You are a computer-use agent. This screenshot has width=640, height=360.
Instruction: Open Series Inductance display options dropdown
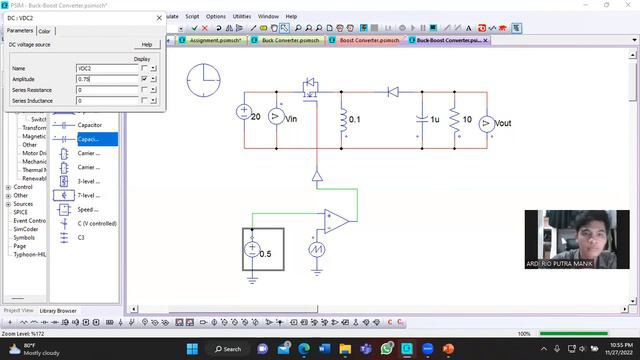click(153, 100)
